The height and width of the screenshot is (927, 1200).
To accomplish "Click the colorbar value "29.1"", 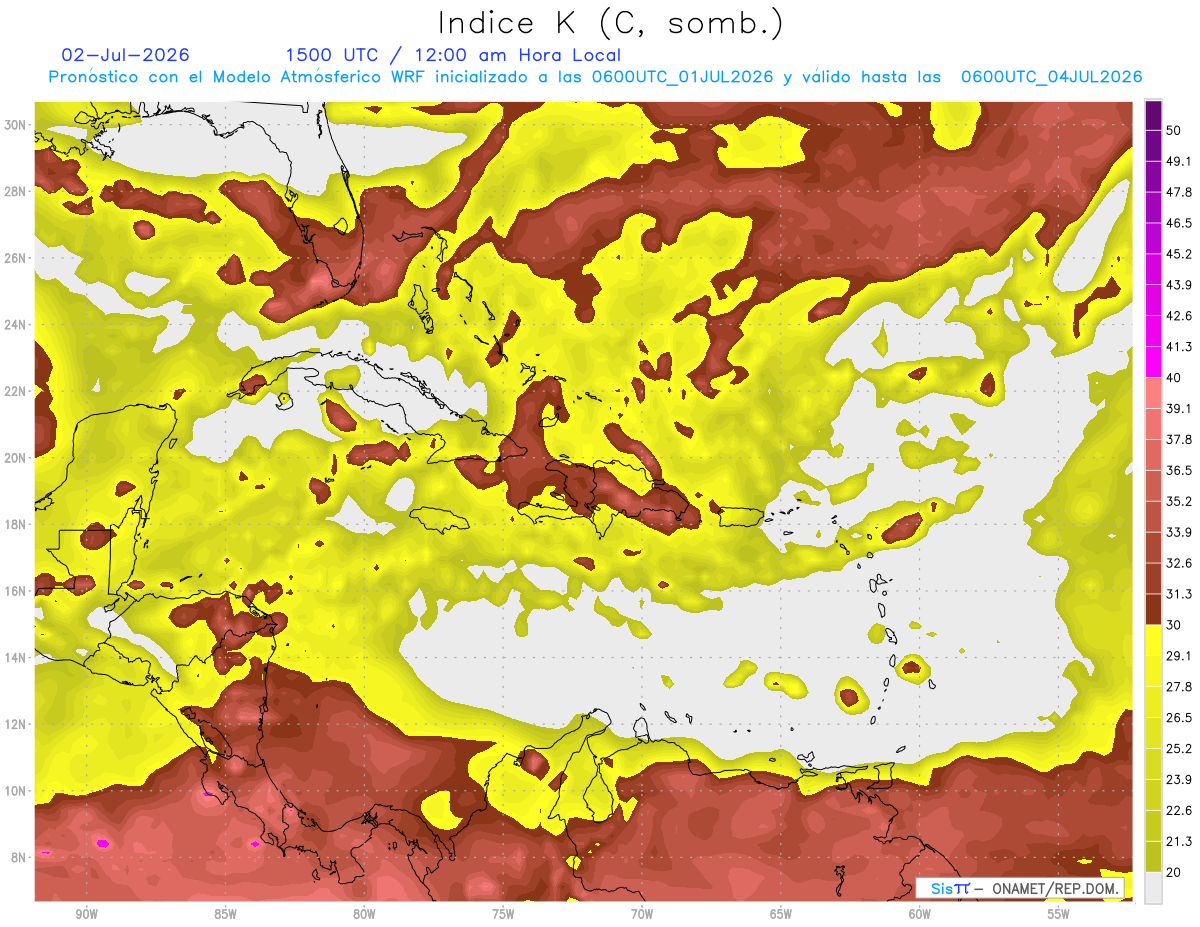I will pos(1179,656).
